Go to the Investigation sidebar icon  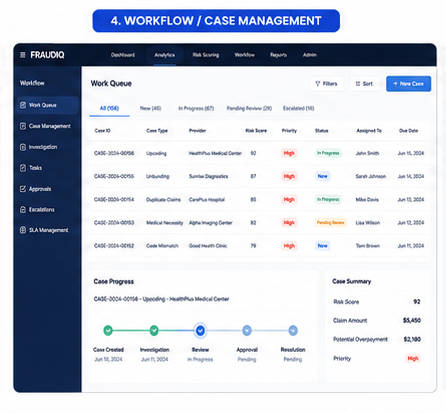point(23,147)
